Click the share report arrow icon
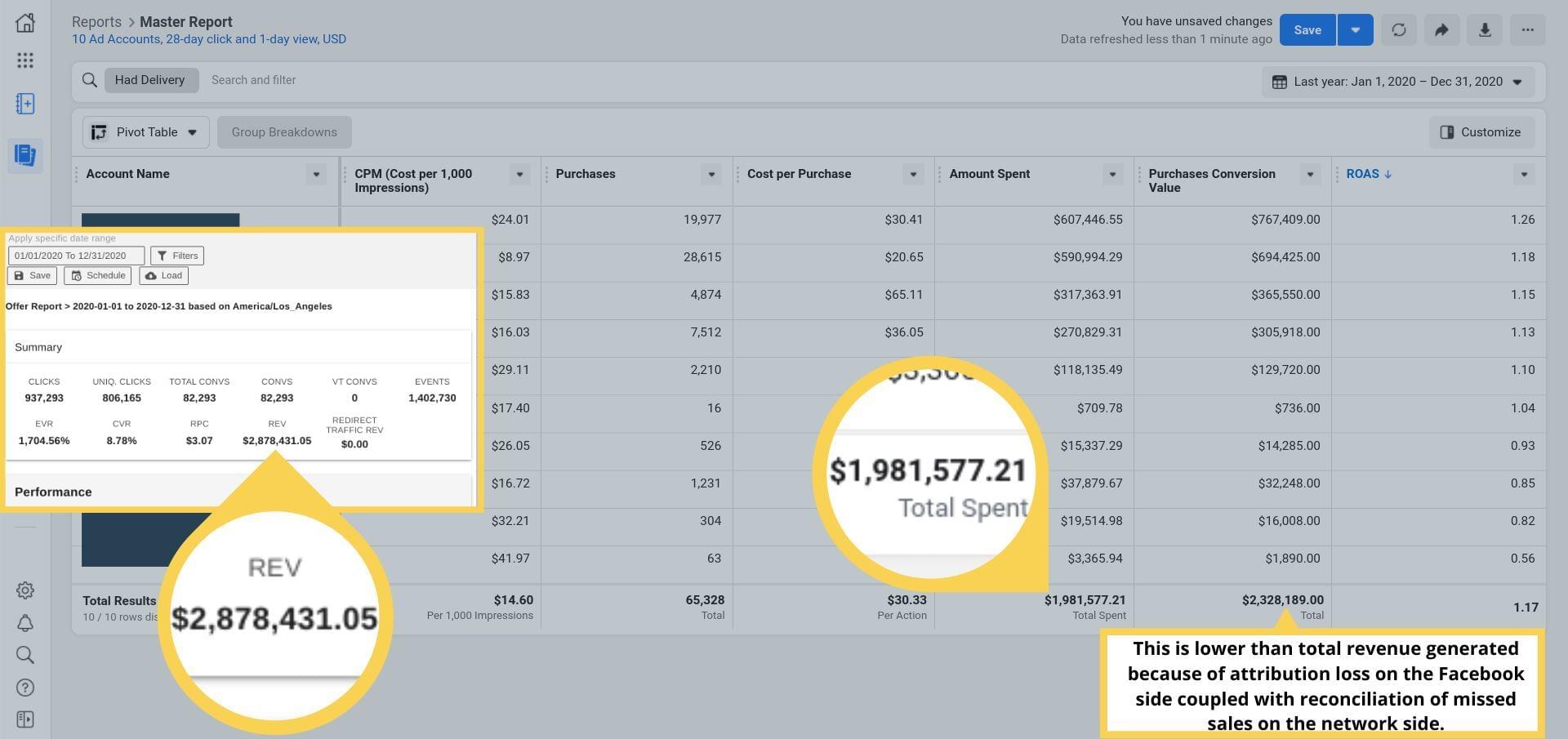This screenshot has width=1568, height=739. click(x=1441, y=30)
